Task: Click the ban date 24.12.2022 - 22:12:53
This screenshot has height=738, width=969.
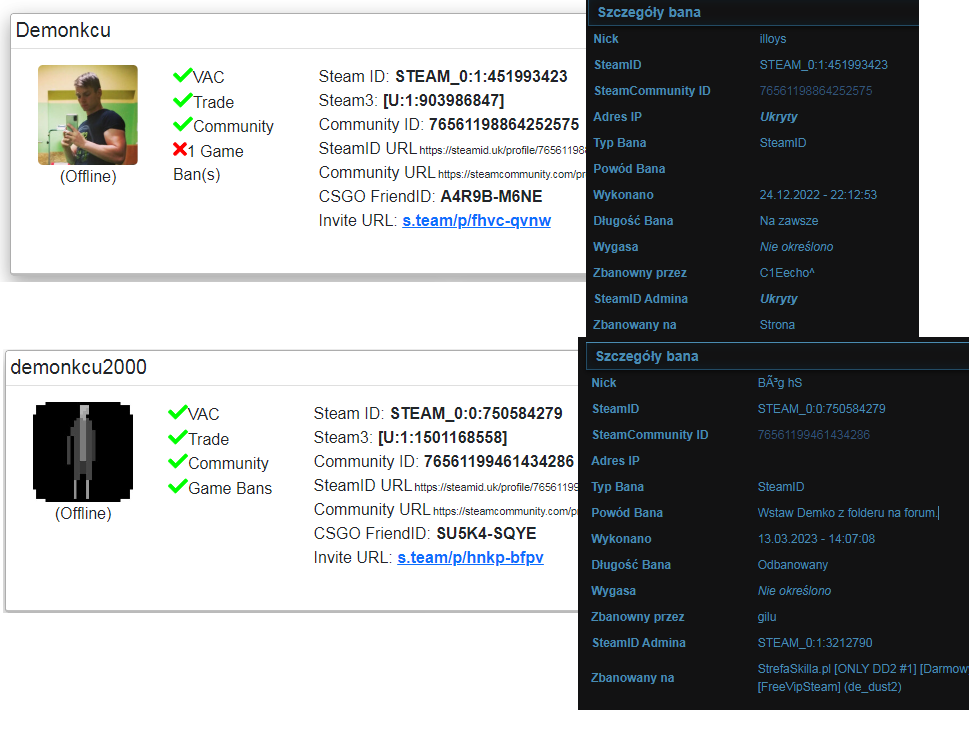Action: coord(818,195)
